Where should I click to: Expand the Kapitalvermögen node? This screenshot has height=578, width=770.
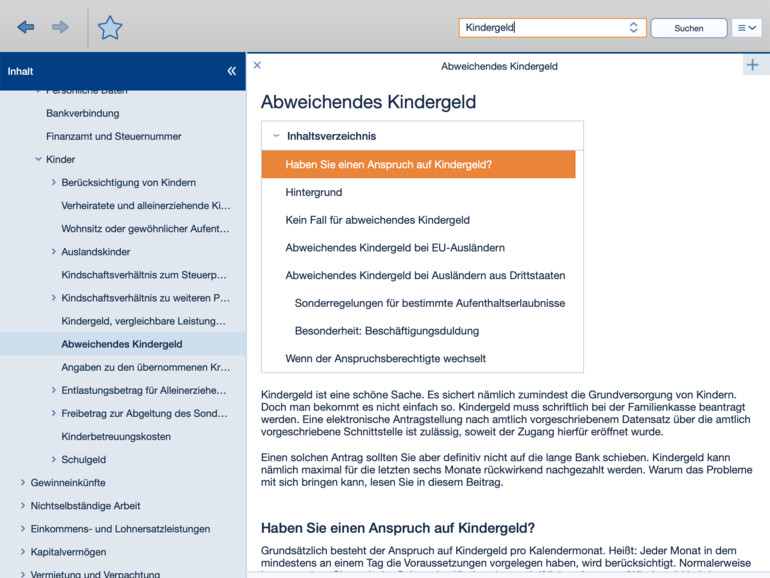click(x=23, y=551)
